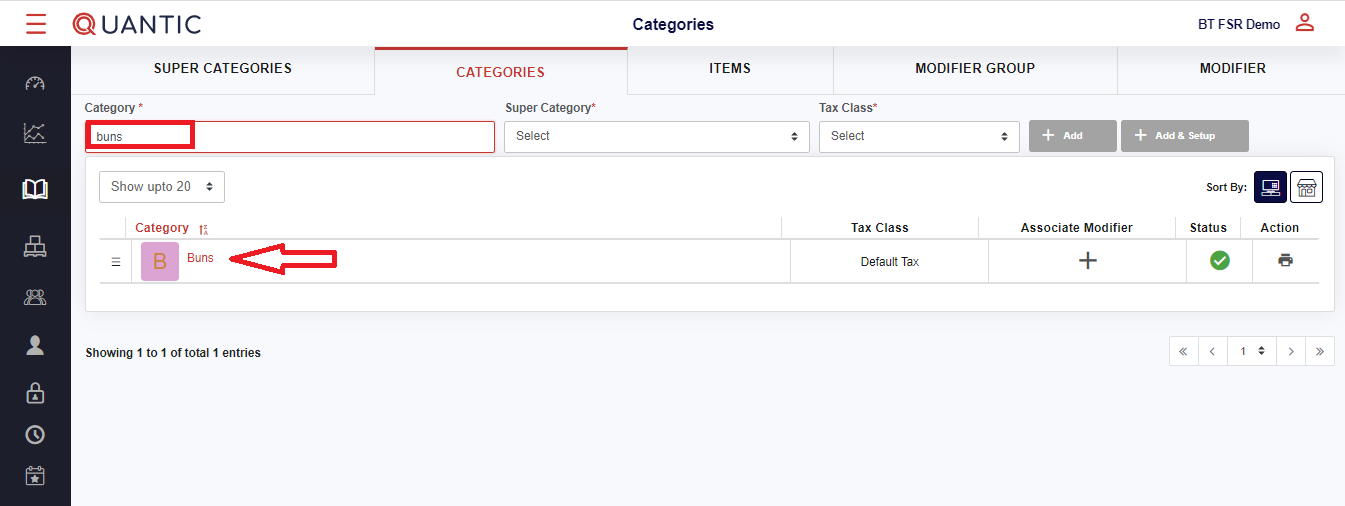Click the open book menu icon

[35, 189]
